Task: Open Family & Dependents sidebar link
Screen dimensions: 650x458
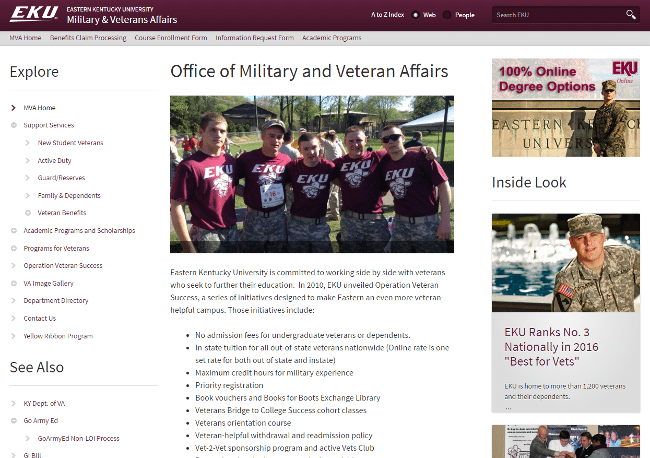Action: click(69, 196)
